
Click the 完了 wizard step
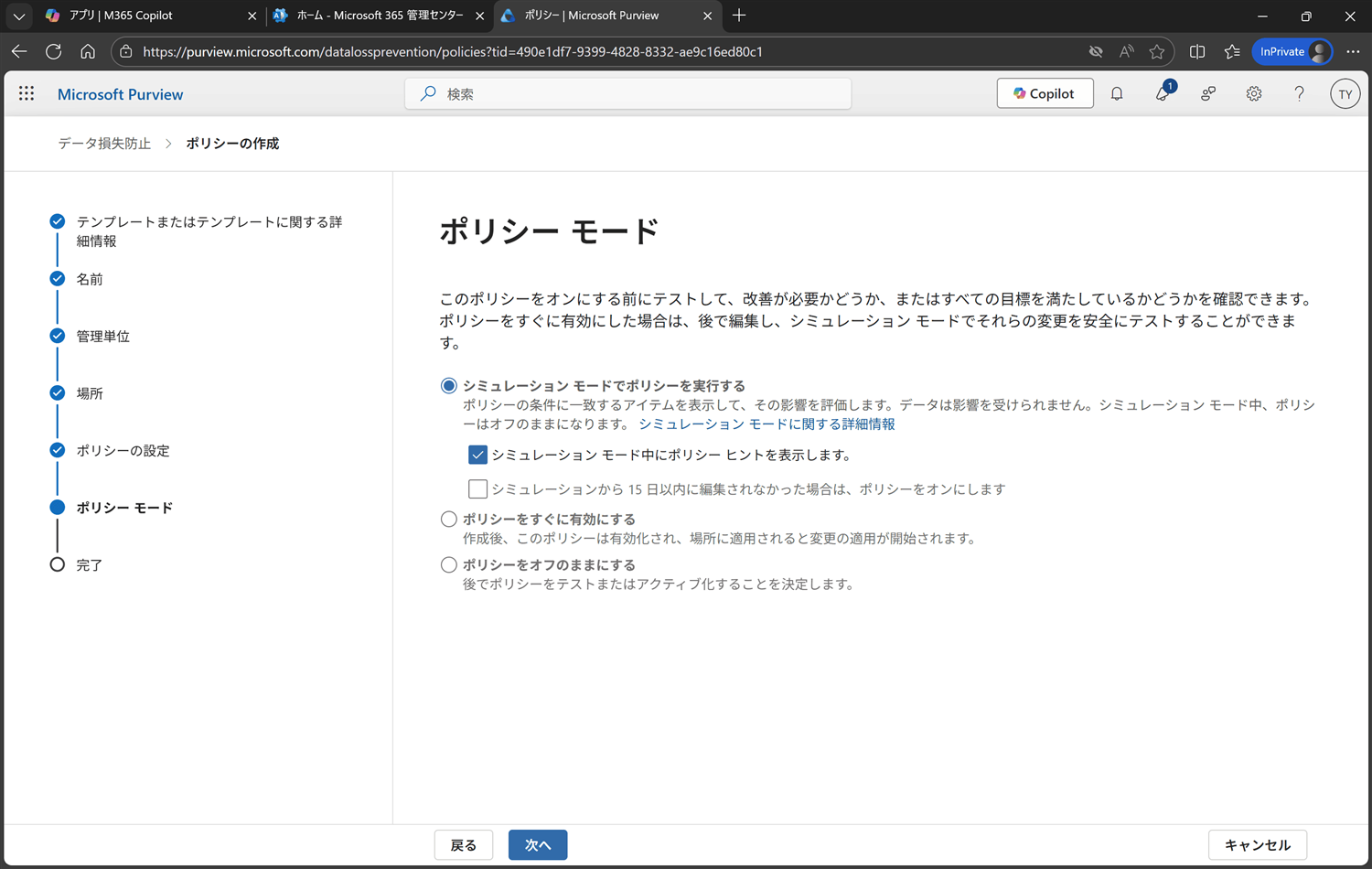(x=89, y=565)
